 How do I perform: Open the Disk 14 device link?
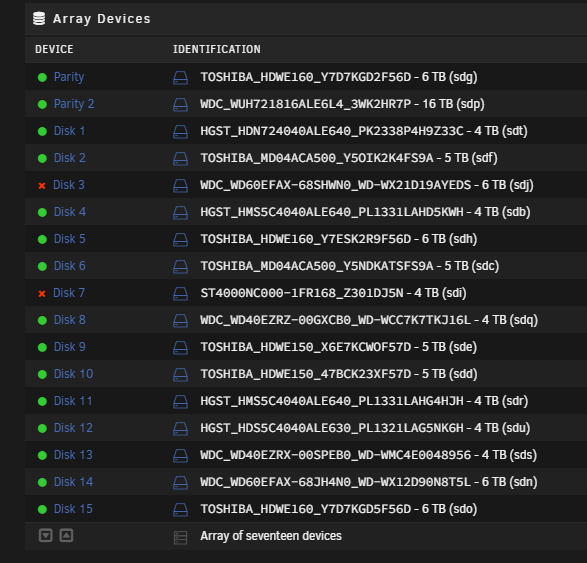pyautogui.click(x=73, y=482)
